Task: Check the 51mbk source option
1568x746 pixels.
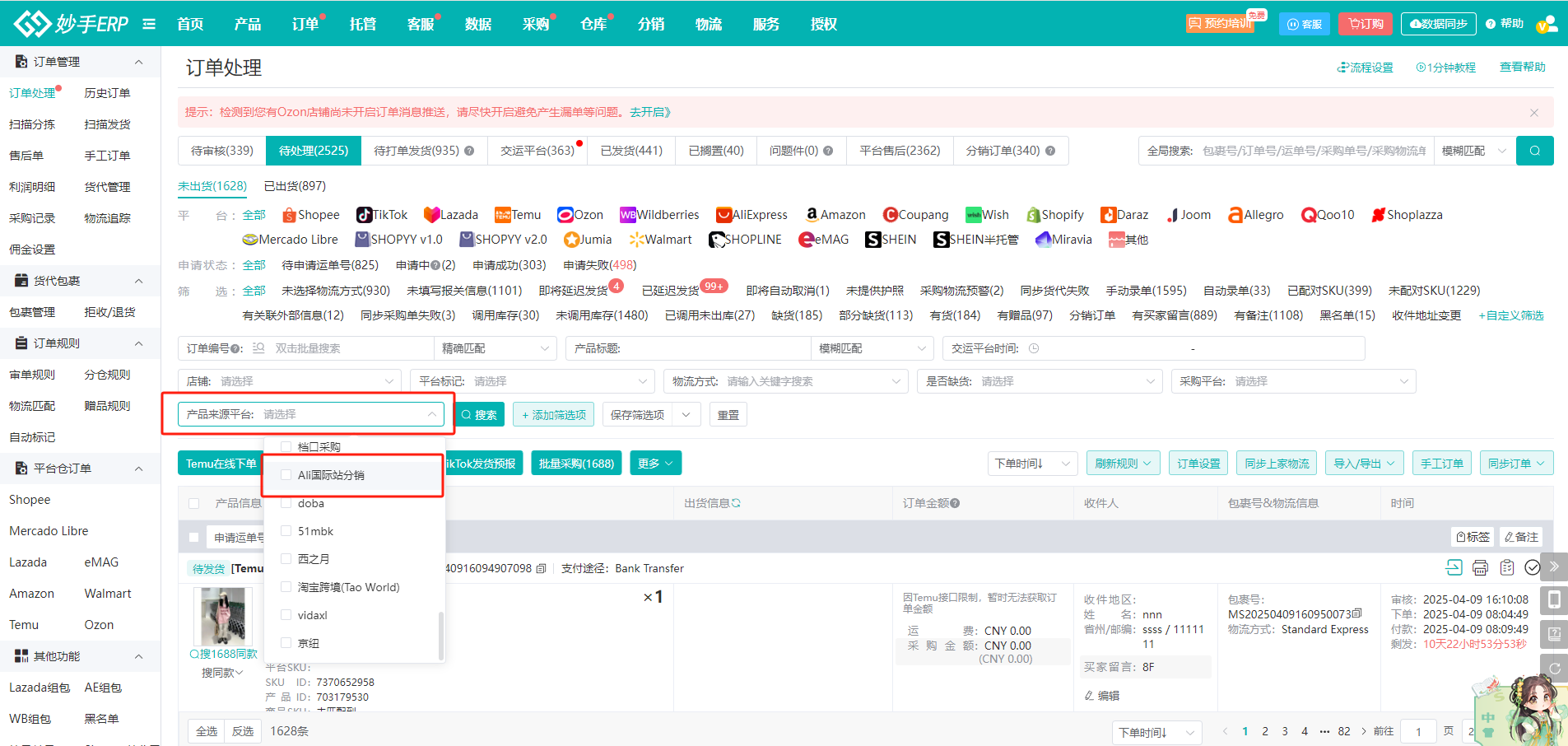Action: tap(286, 531)
